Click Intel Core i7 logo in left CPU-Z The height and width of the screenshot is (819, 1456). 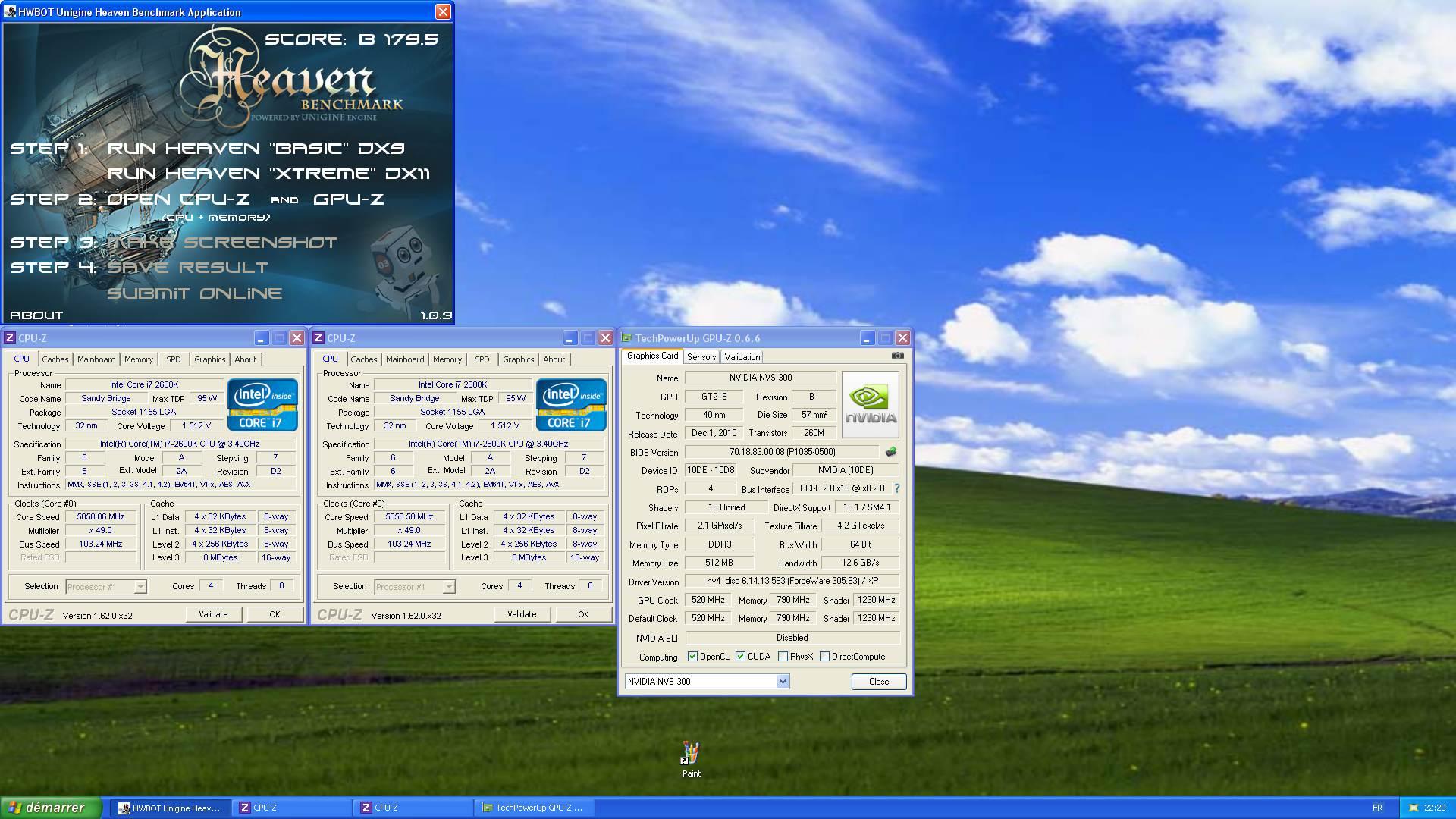click(262, 405)
